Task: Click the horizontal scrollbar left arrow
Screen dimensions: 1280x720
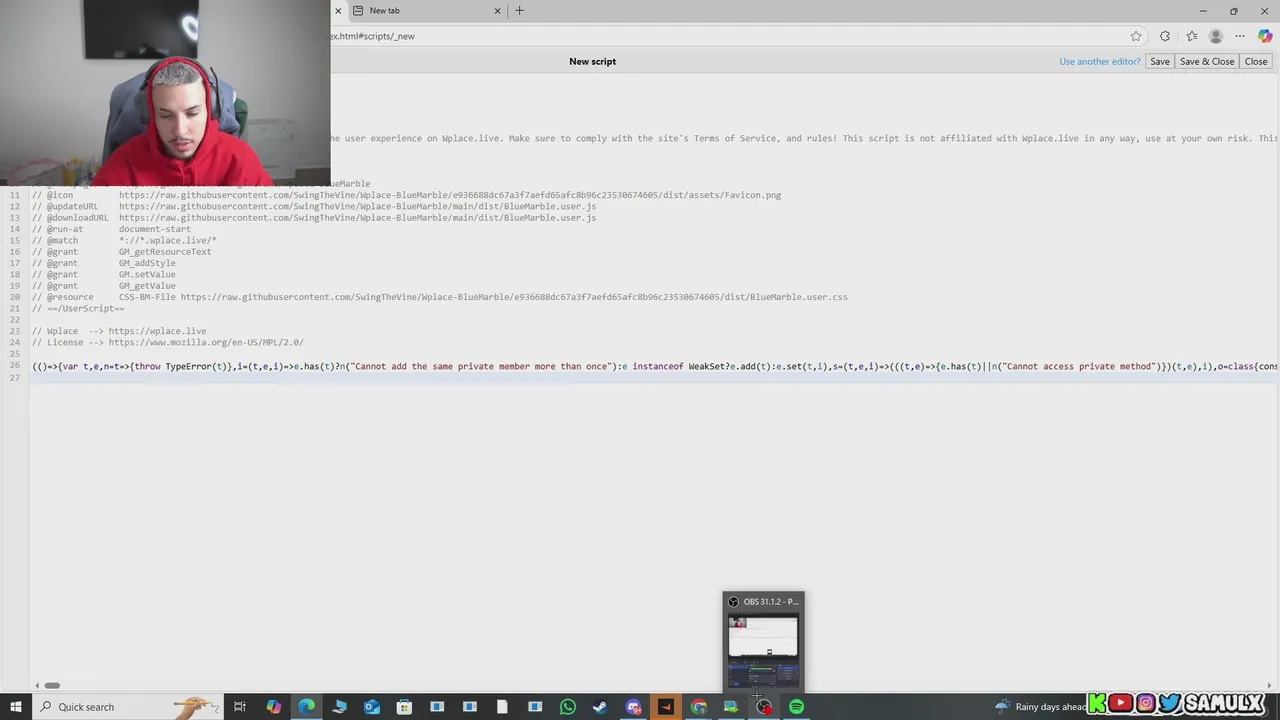Action: (x=37, y=685)
